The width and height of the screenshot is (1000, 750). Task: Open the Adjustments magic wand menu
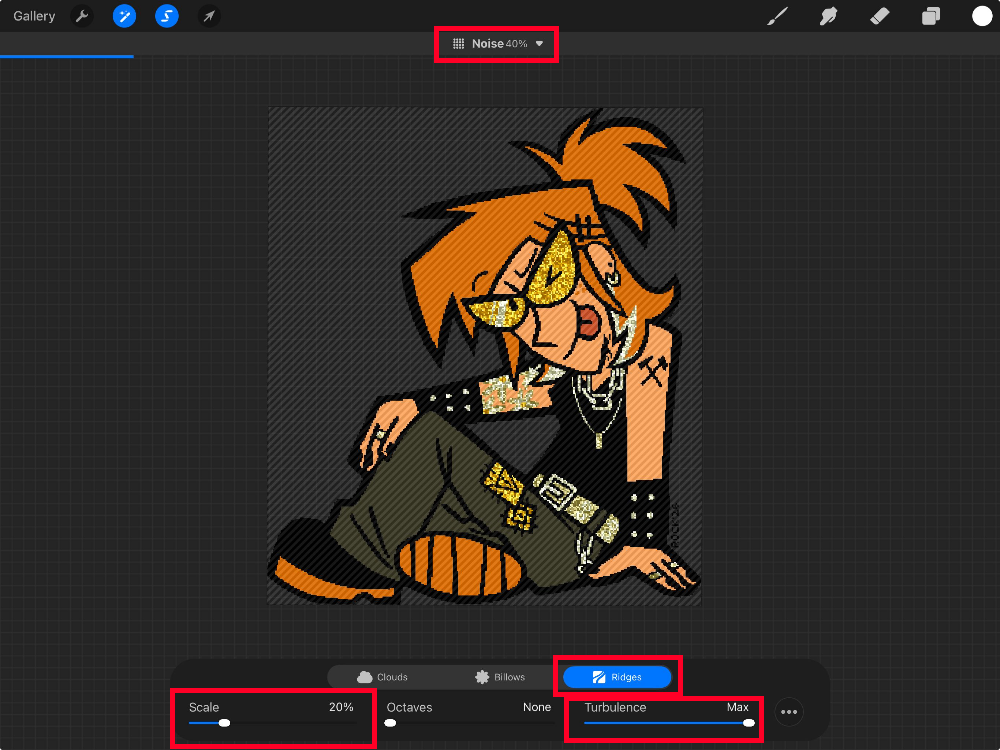(125, 16)
